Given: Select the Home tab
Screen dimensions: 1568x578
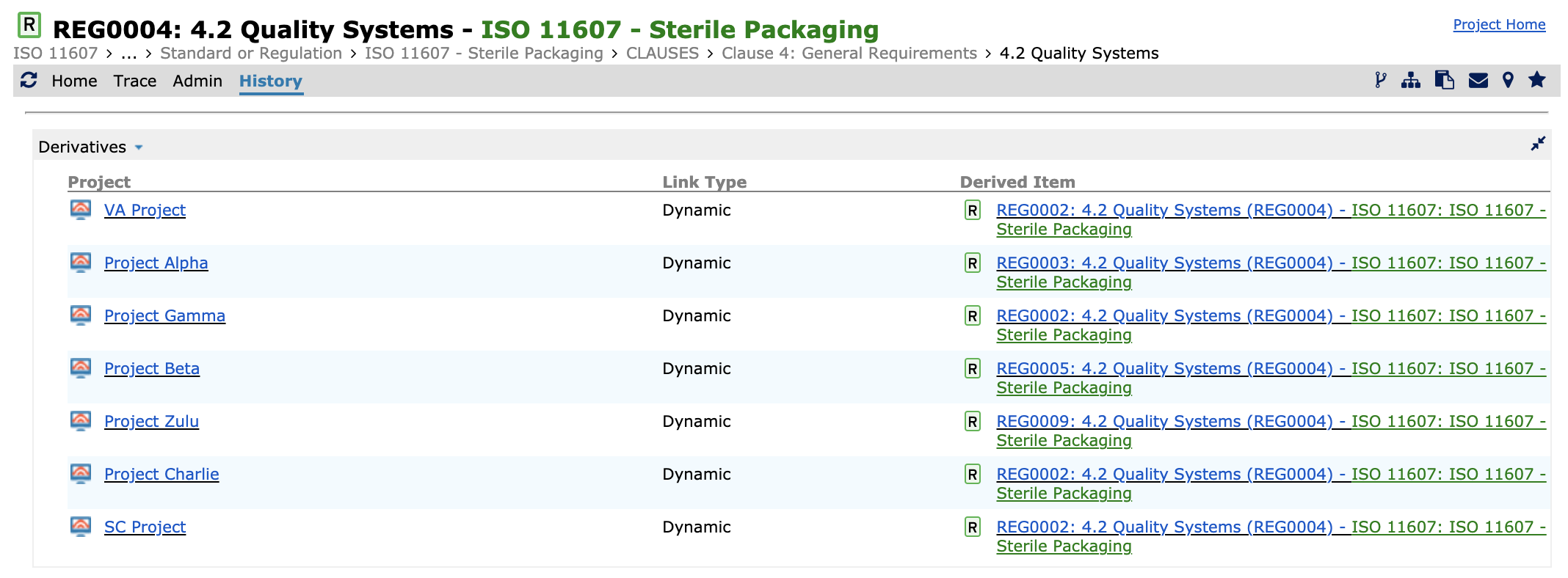Looking at the screenshot, I should 74,81.
